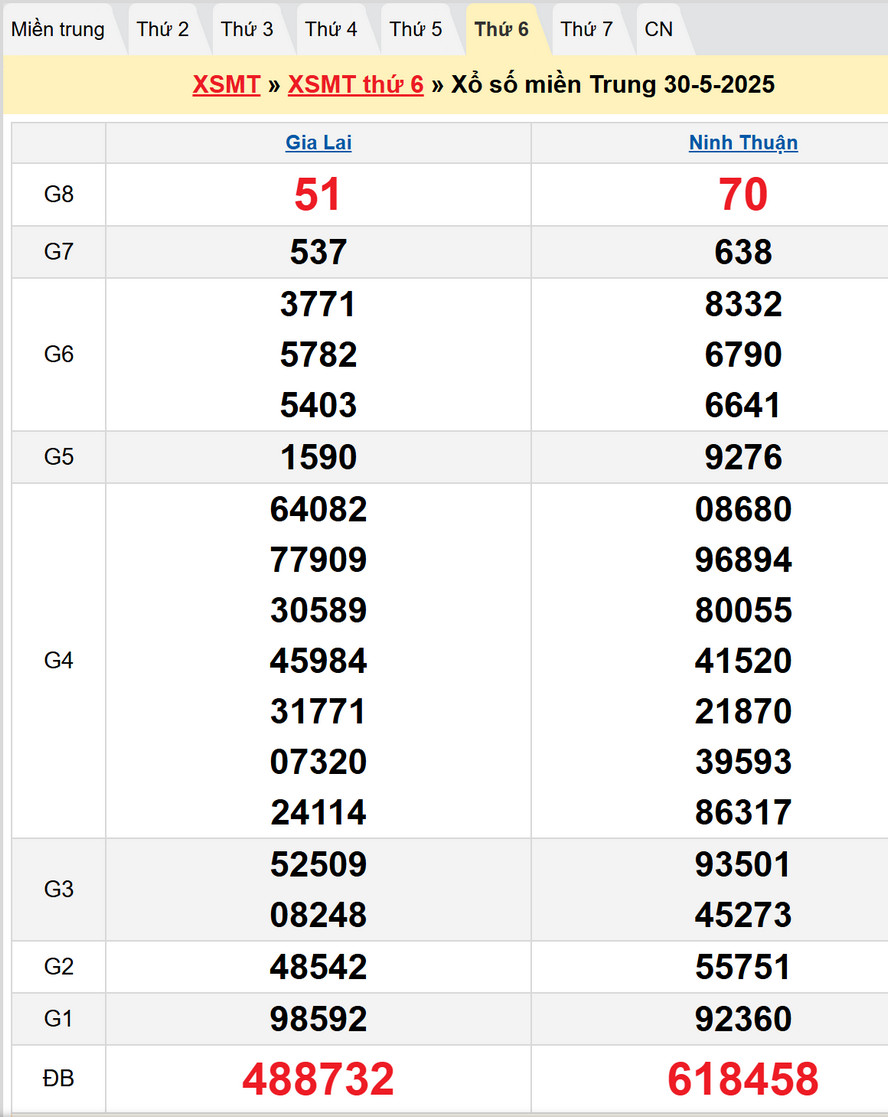Screen dimensions: 888x1117
Task: Select the active Thứ 6 tab
Action: tap(502, 29)
